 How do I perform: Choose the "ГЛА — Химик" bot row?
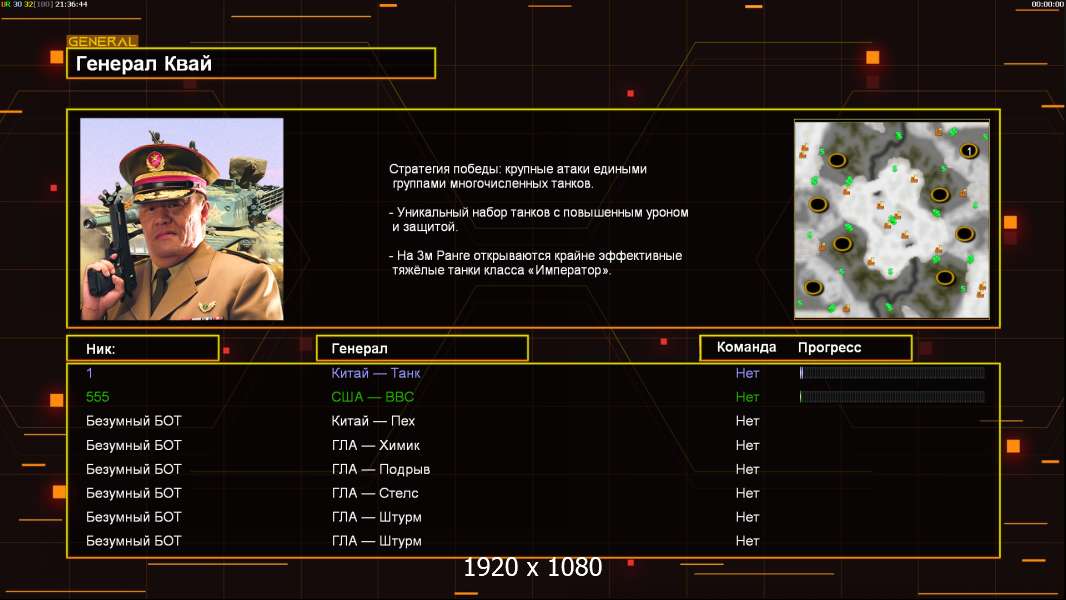pos(376,445)
